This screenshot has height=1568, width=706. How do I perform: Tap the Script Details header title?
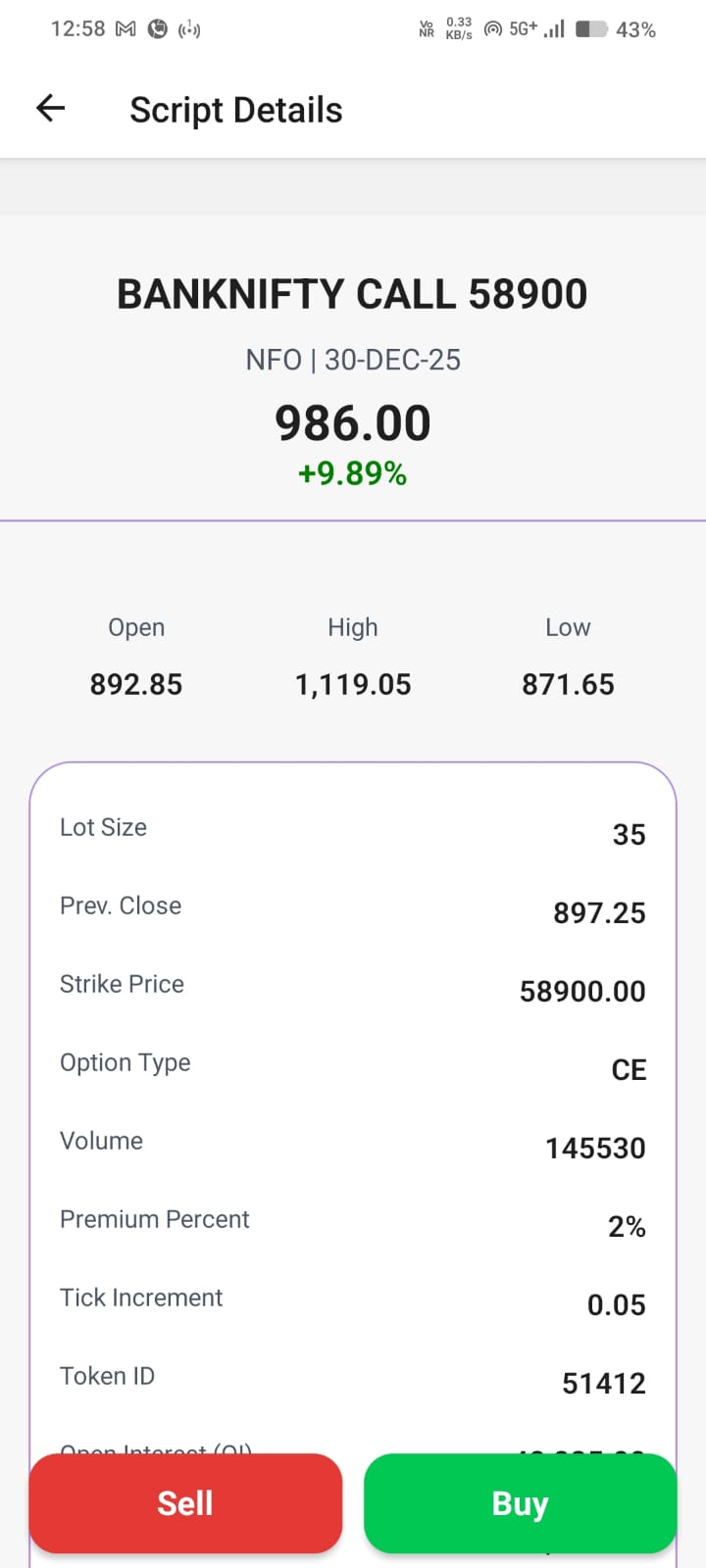click(235, 110)
